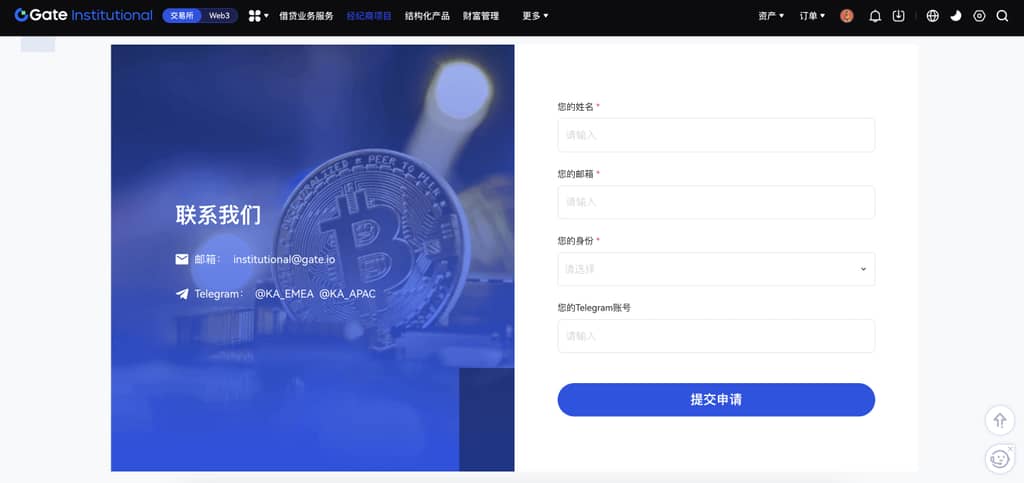This screenshot has height=483, width=1024.
Task: Open the language globe icon
Action: pyautogui.click(x=933, y=16)
